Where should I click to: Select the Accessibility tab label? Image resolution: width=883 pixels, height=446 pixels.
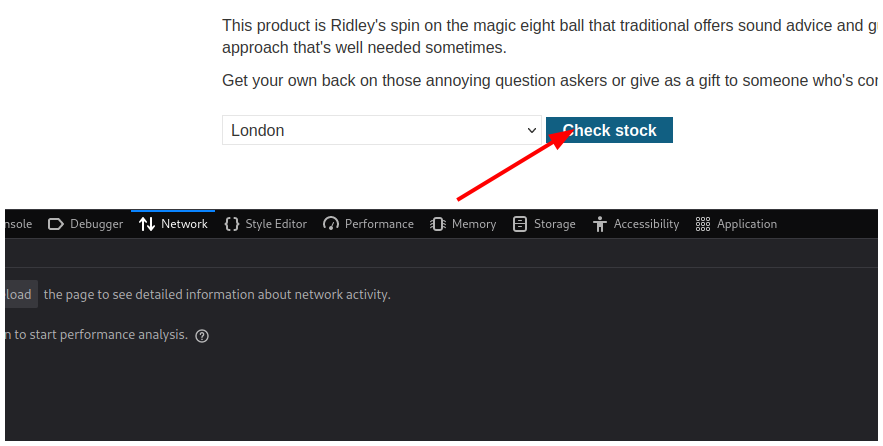(646, 224)
